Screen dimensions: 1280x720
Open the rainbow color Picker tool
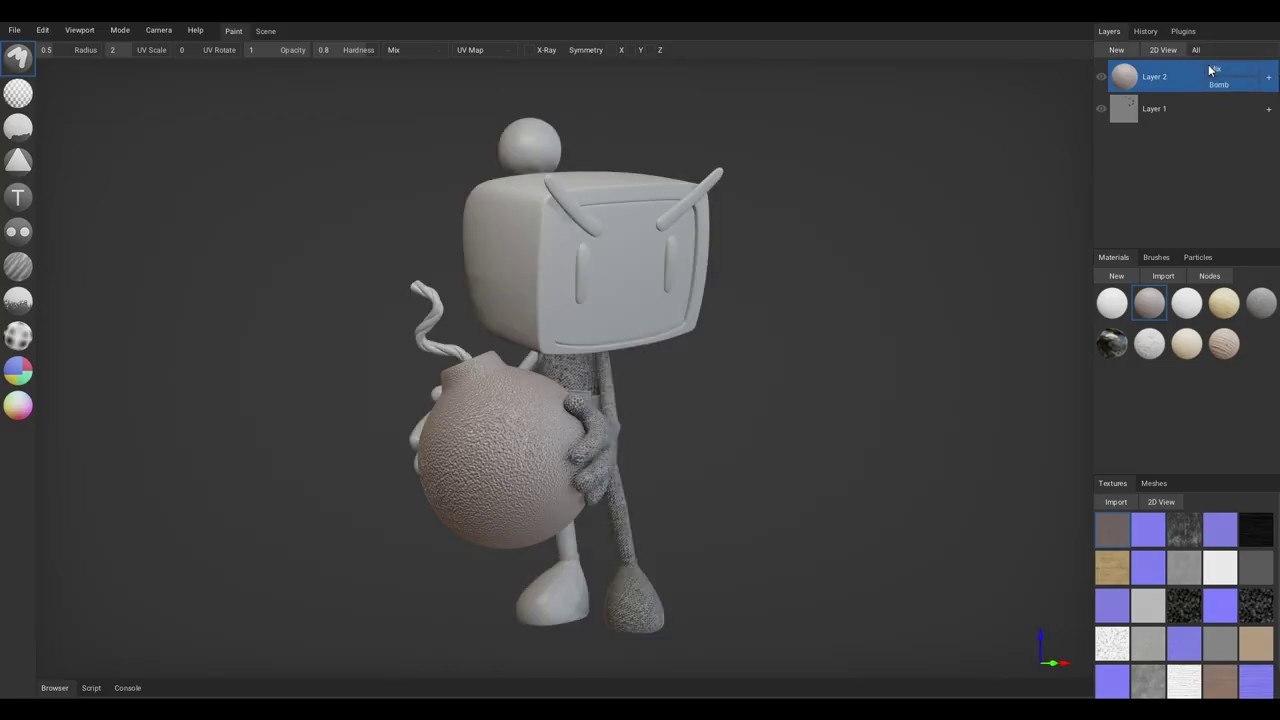click(18, 405)
